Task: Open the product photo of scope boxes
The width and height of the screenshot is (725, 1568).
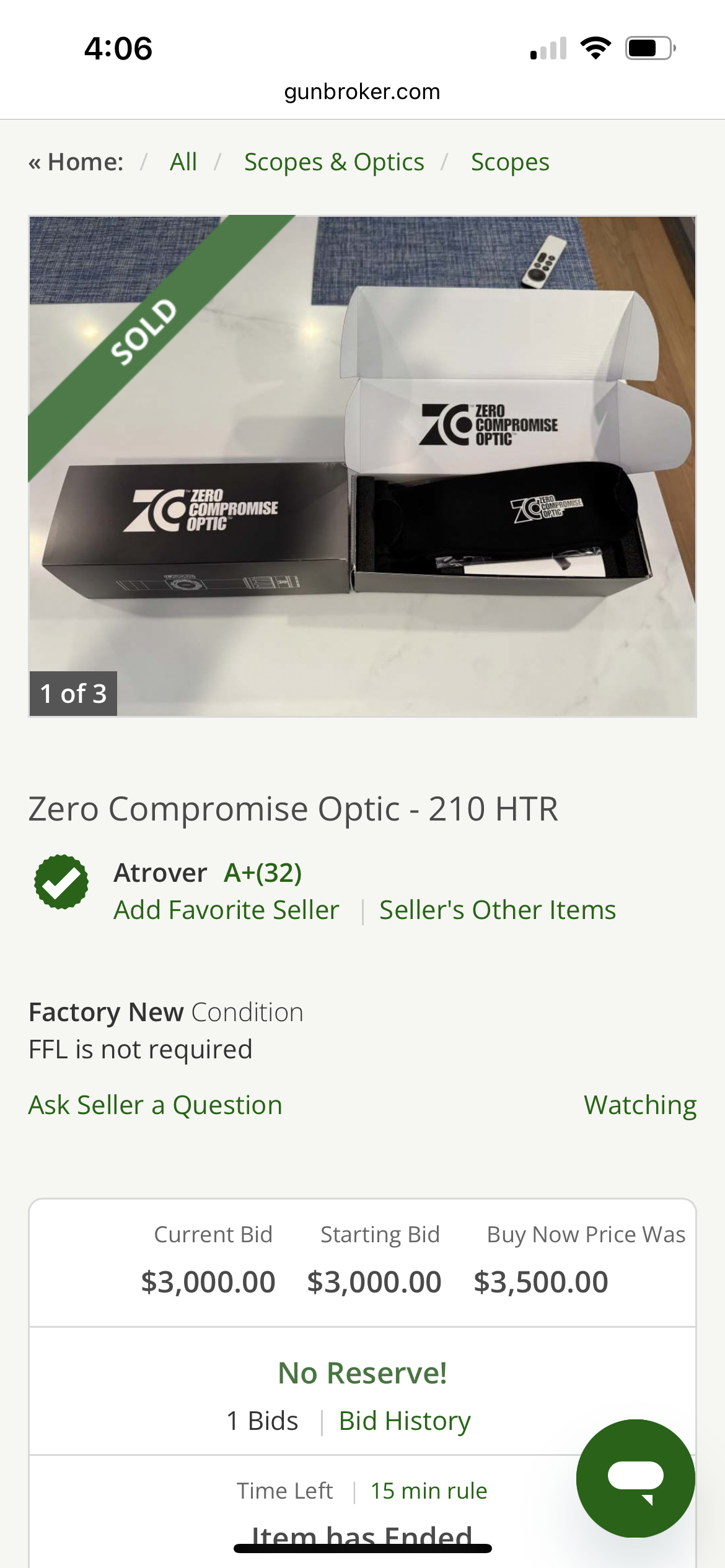Action: pyautogui.click(x=362, y=466)
